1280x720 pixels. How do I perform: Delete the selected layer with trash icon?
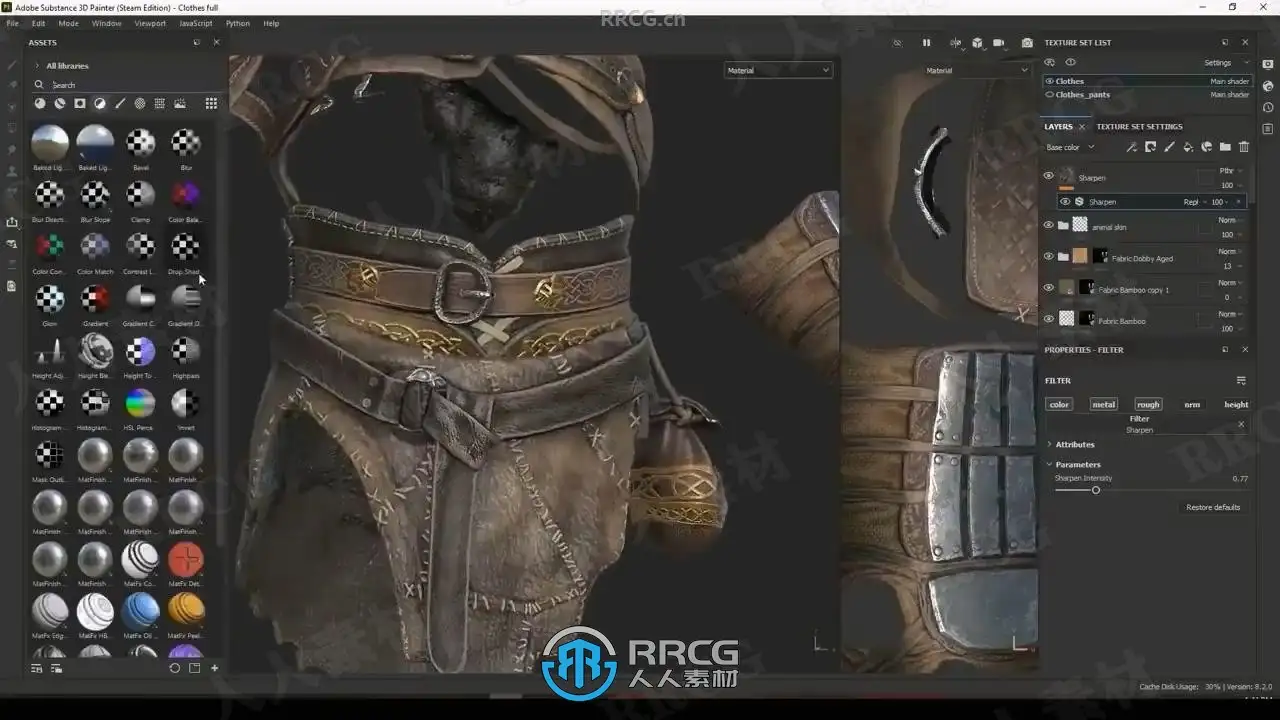[1244, 147]
